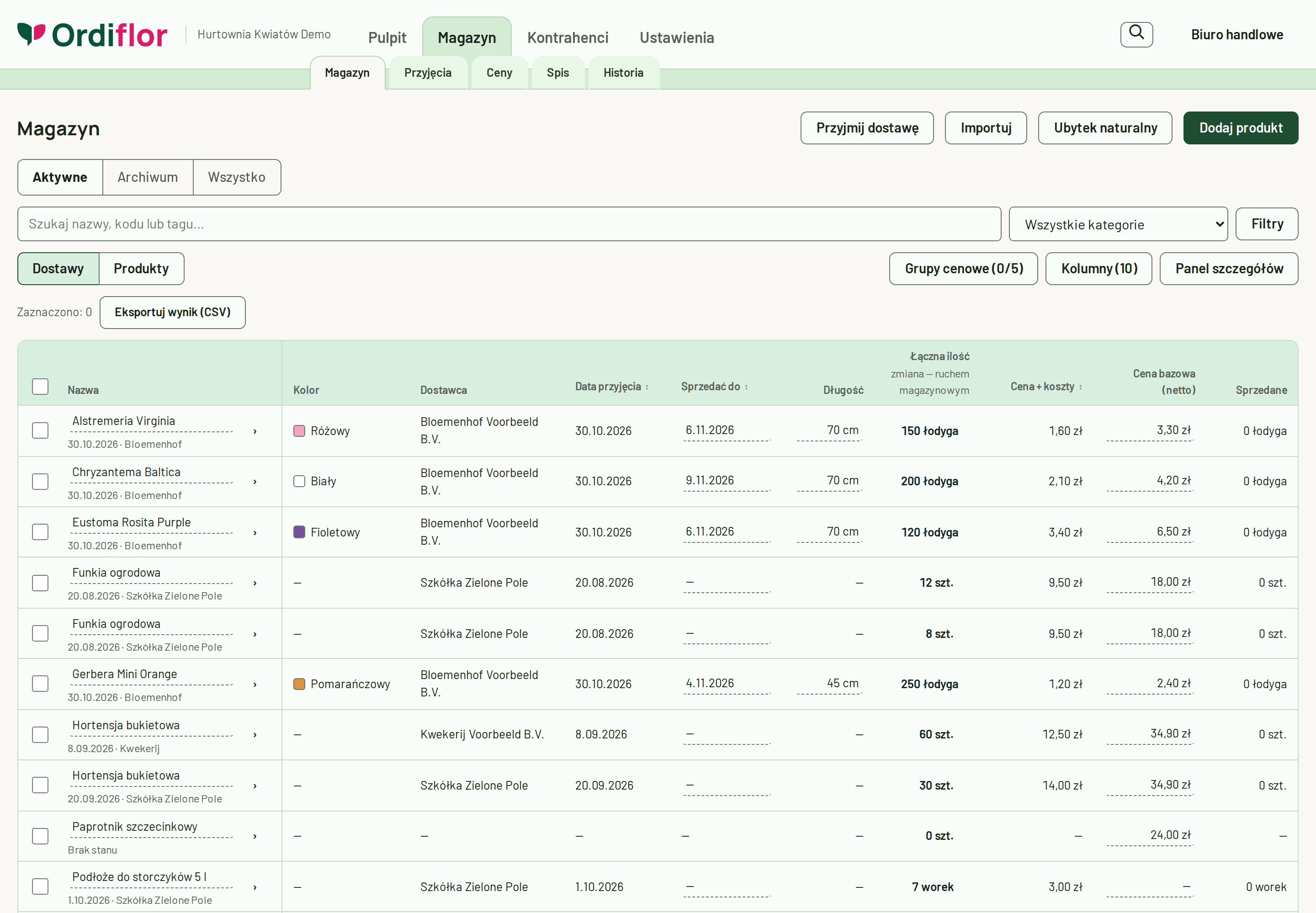1316x913 pixels.
Task: Open Paprotnik szczecinkowy row chevron
Action: 255,836
